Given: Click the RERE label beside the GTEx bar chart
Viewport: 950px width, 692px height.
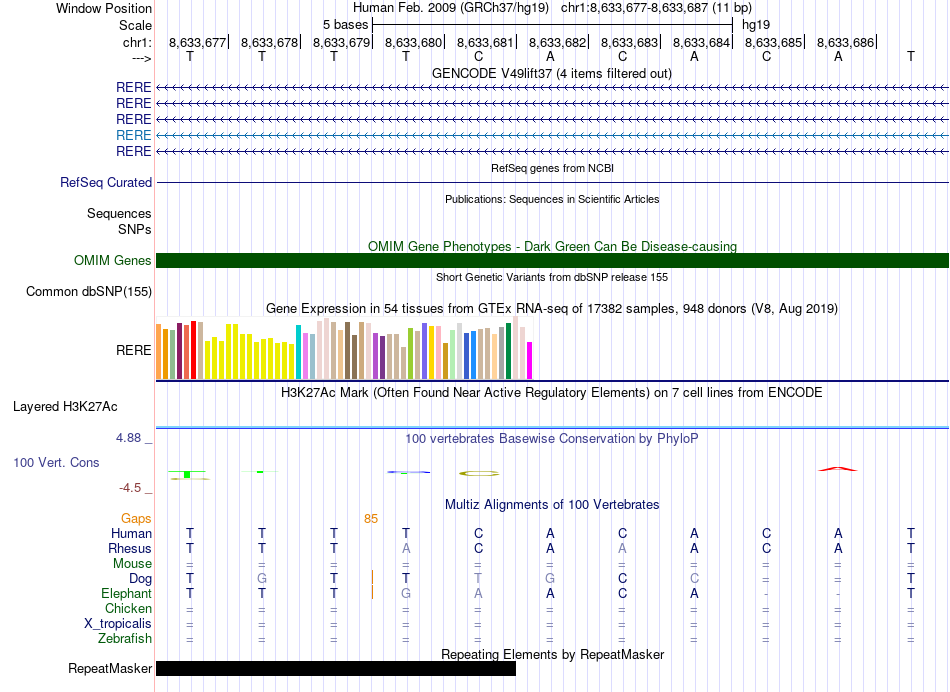Looking at the screenshot, I should point(133,350).
